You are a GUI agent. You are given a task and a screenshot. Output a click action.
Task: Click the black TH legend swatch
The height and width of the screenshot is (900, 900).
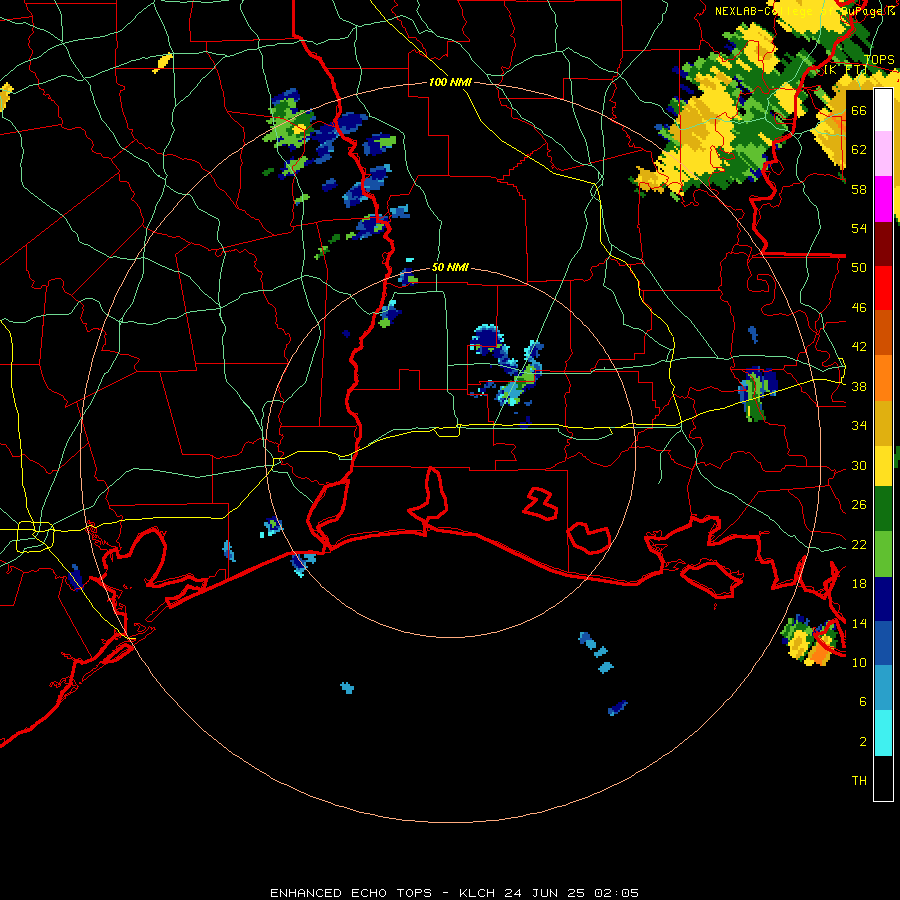point(883,778)
